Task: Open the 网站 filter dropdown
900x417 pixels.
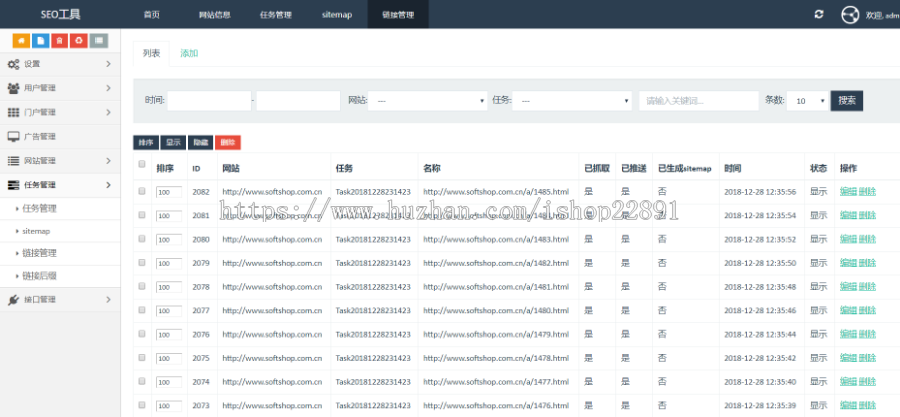Action: 428,101
